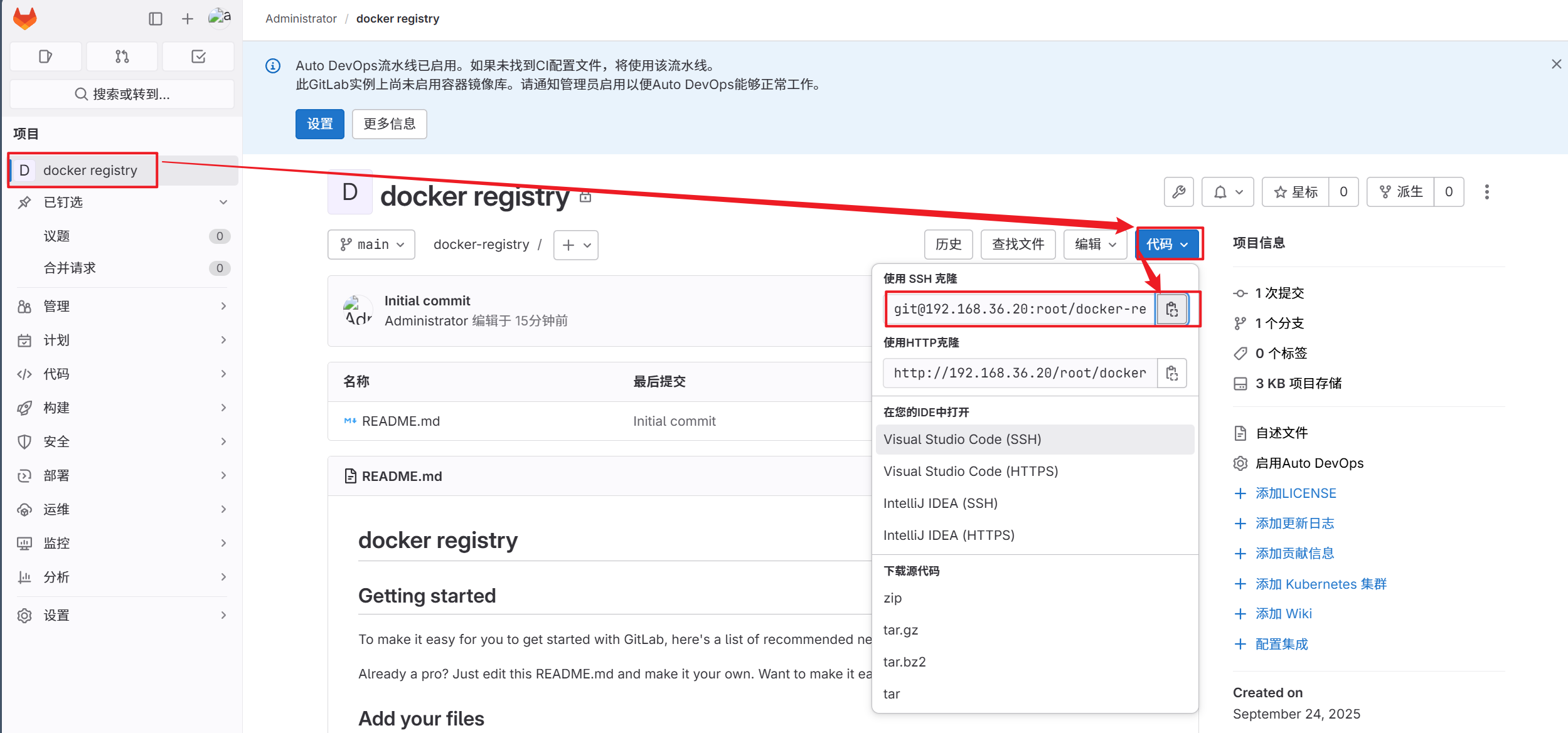Screen dimensions: 1568x733
Task: Open the project vertical ellipsis menu
Action: [x=1486, y=192]
